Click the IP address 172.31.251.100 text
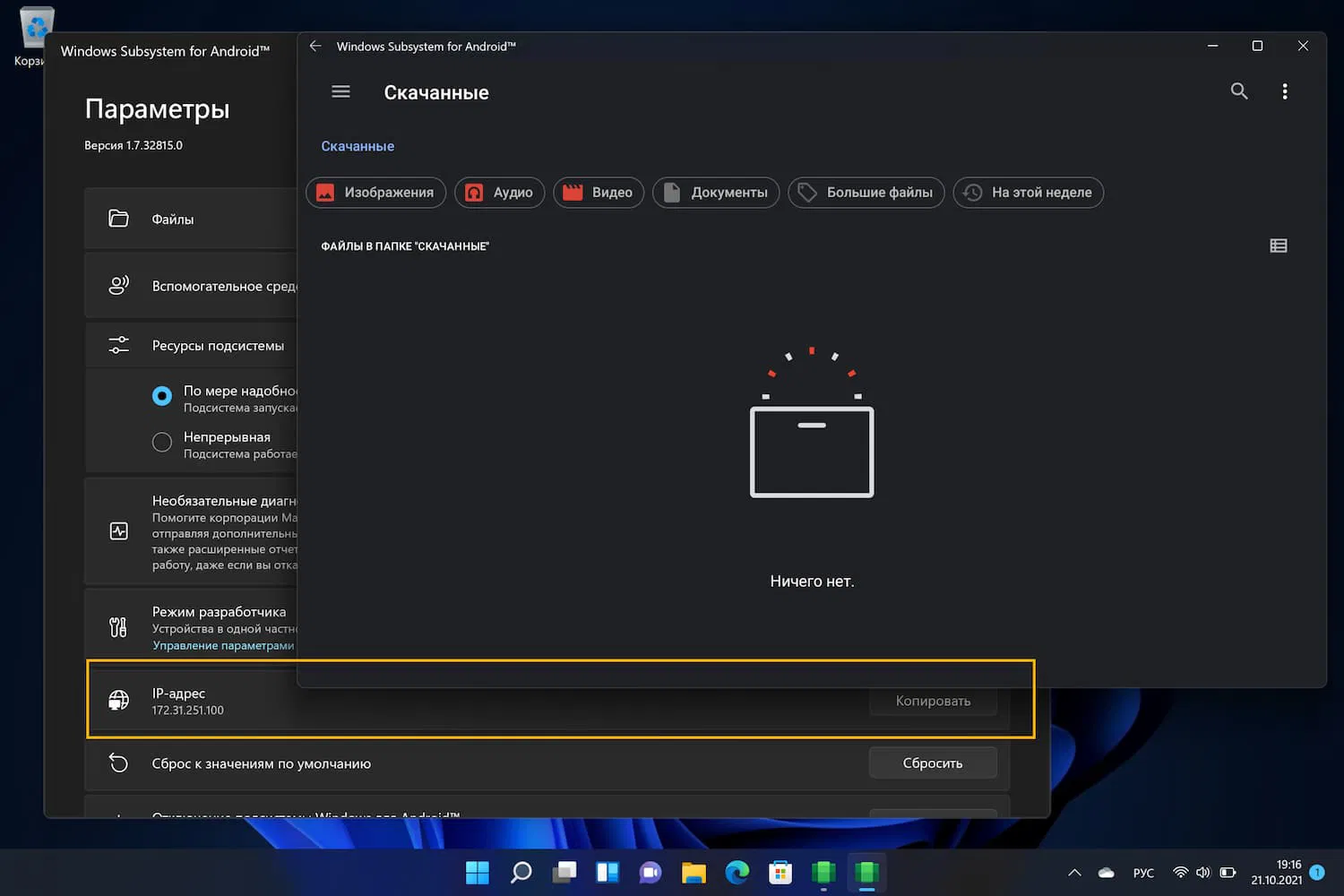1344x896 pixels. tap(188, 711)
